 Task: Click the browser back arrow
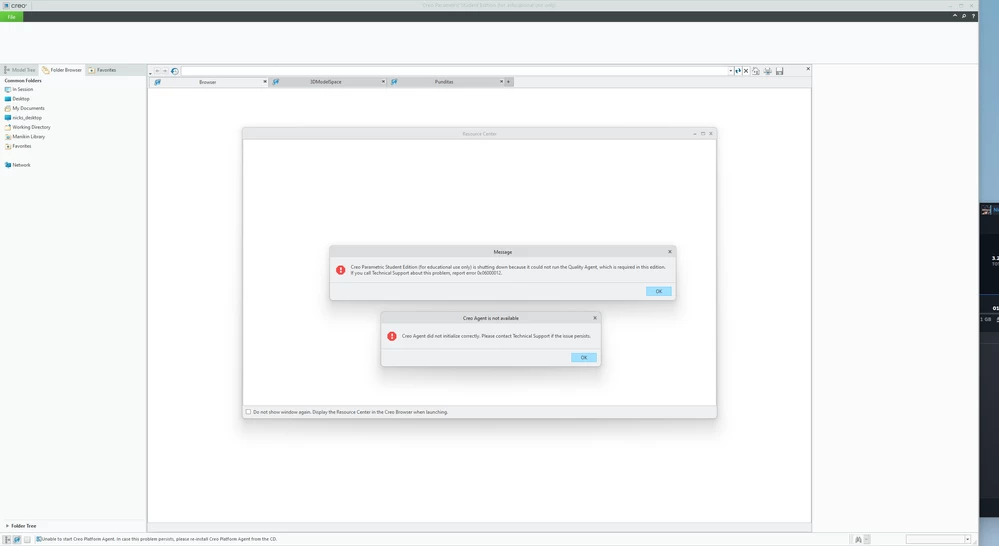coord(157,71)
